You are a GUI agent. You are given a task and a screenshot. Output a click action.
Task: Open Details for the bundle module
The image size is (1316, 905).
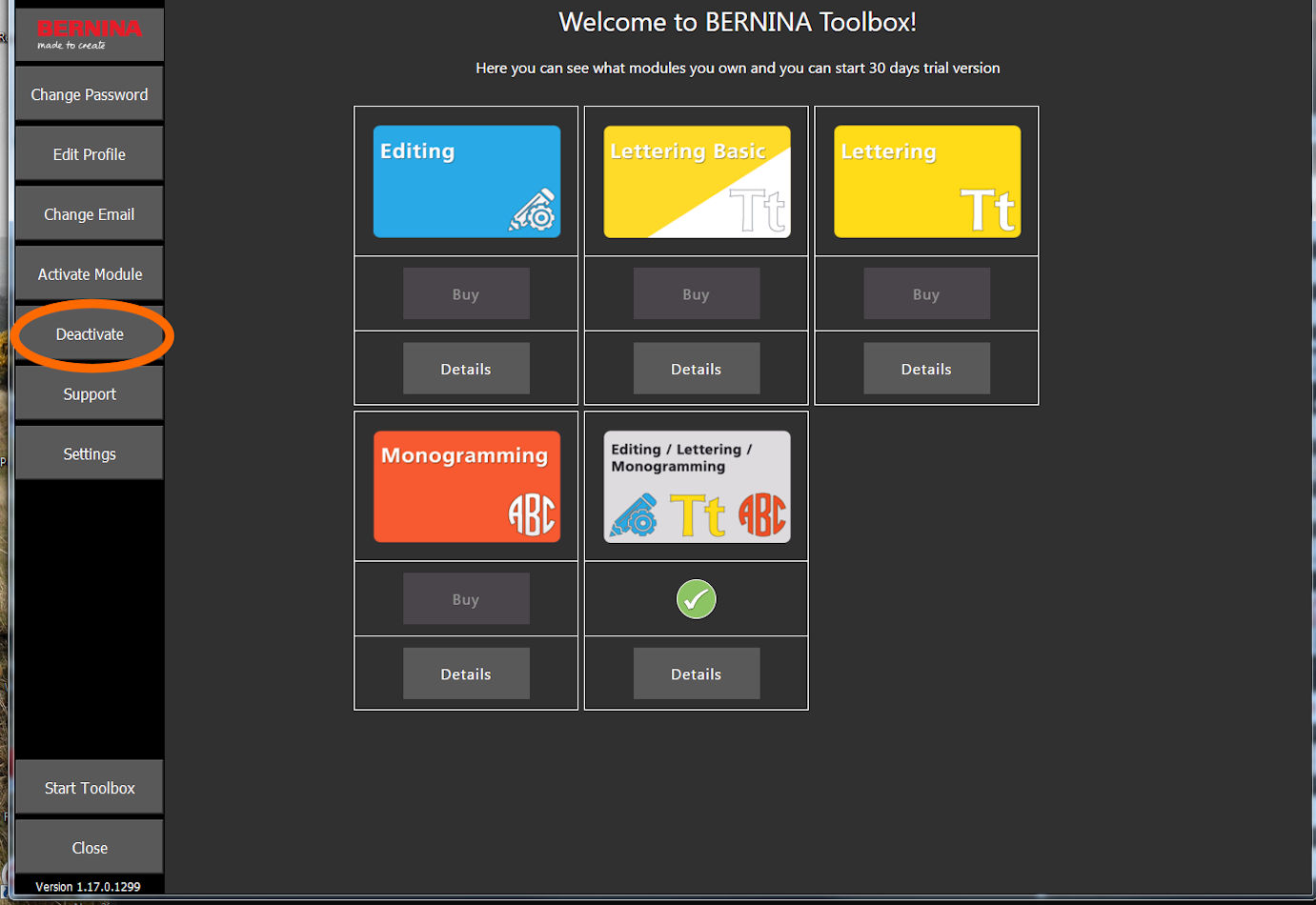click(697, 674)
